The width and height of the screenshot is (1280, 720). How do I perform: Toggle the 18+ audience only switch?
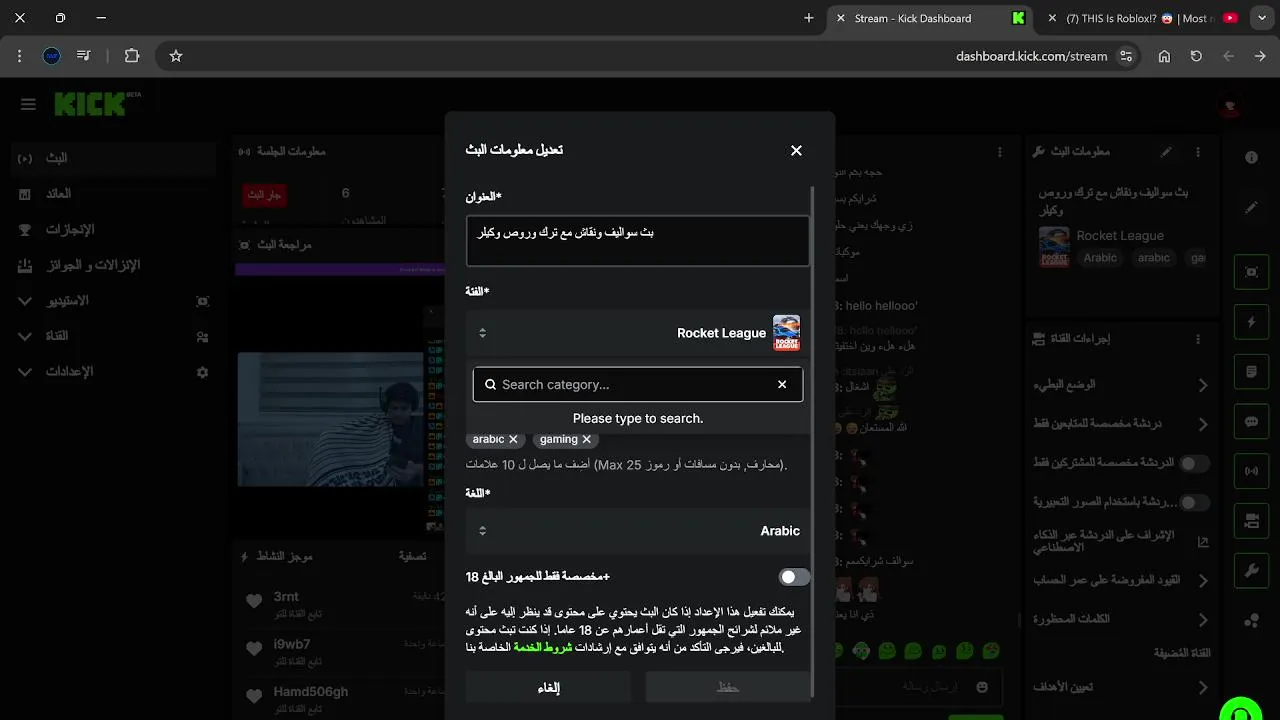pyautogui.click(x=795, y=577)
